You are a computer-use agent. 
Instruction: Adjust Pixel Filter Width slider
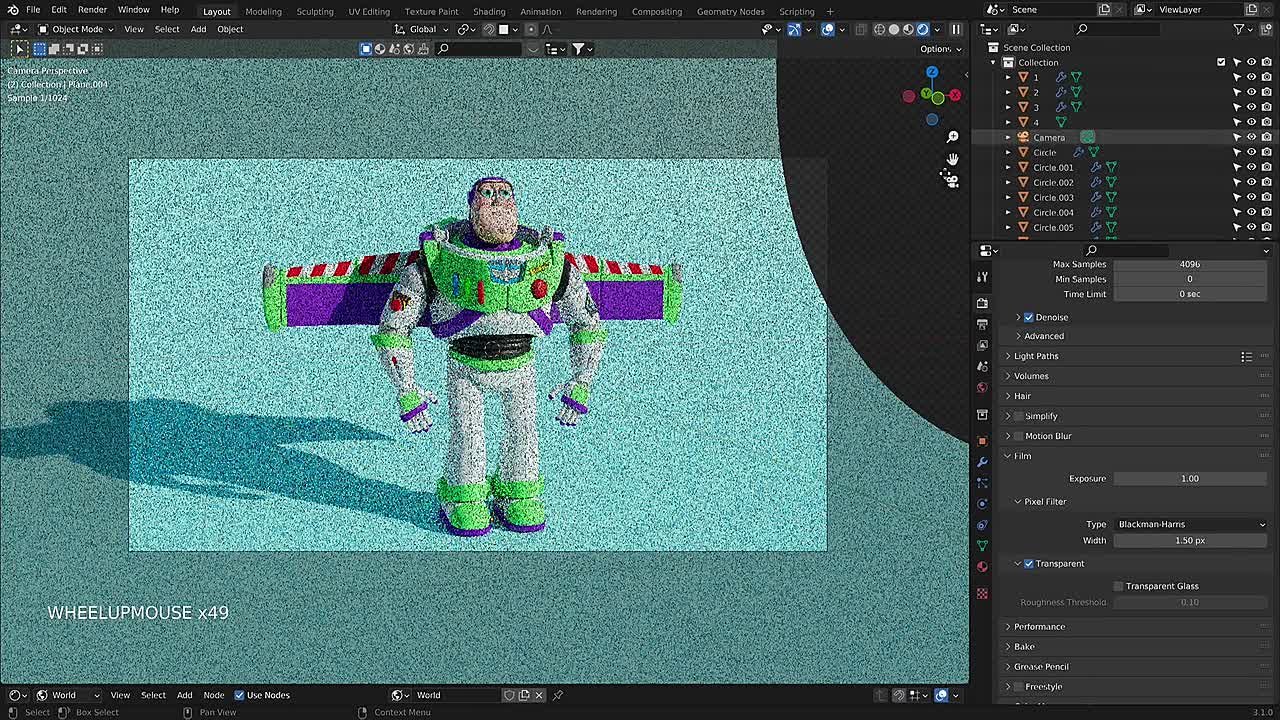point(1191,540)
